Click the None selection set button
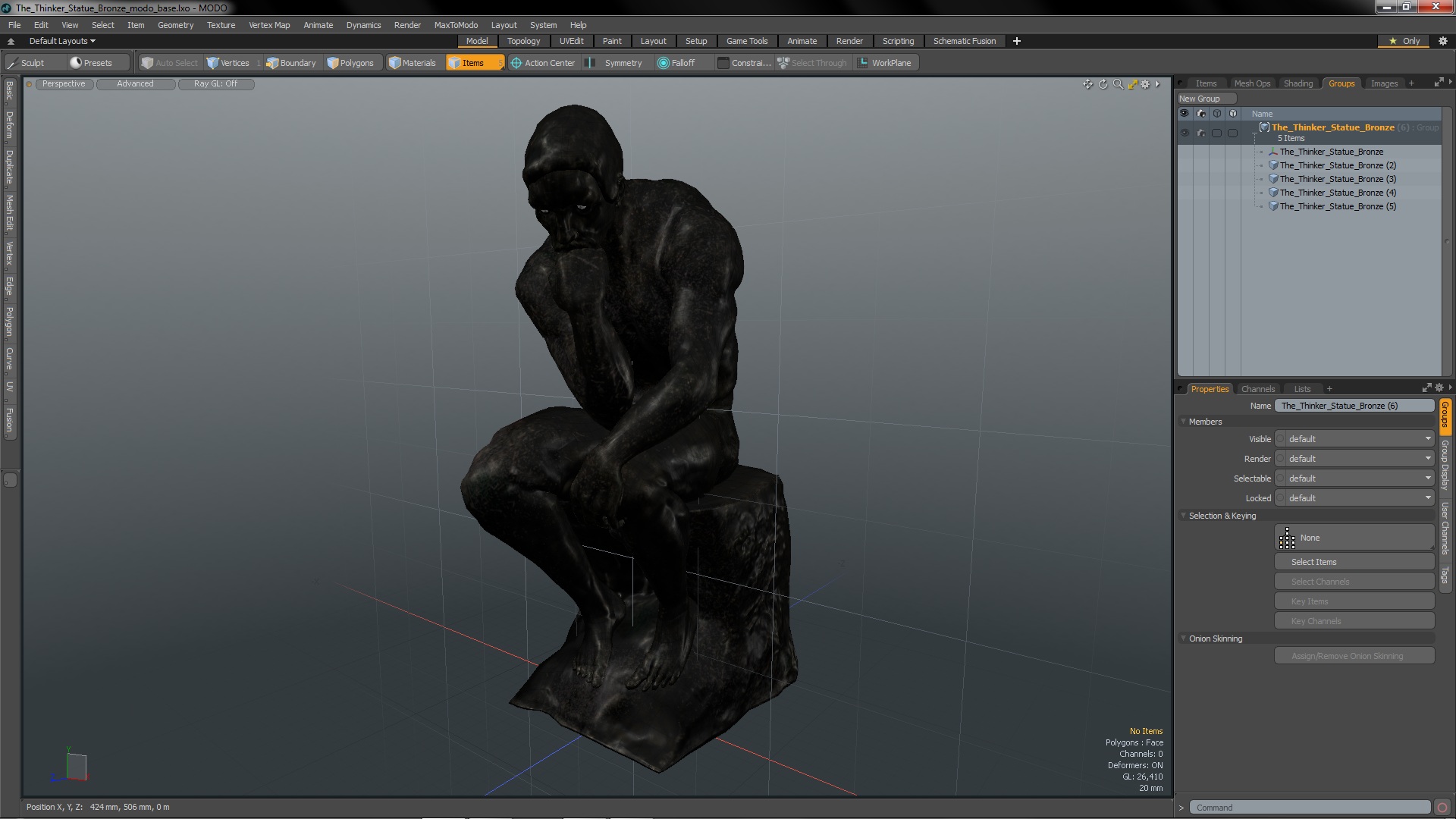This screenshot has width=1456, height=819. [x=1354, y=538]
